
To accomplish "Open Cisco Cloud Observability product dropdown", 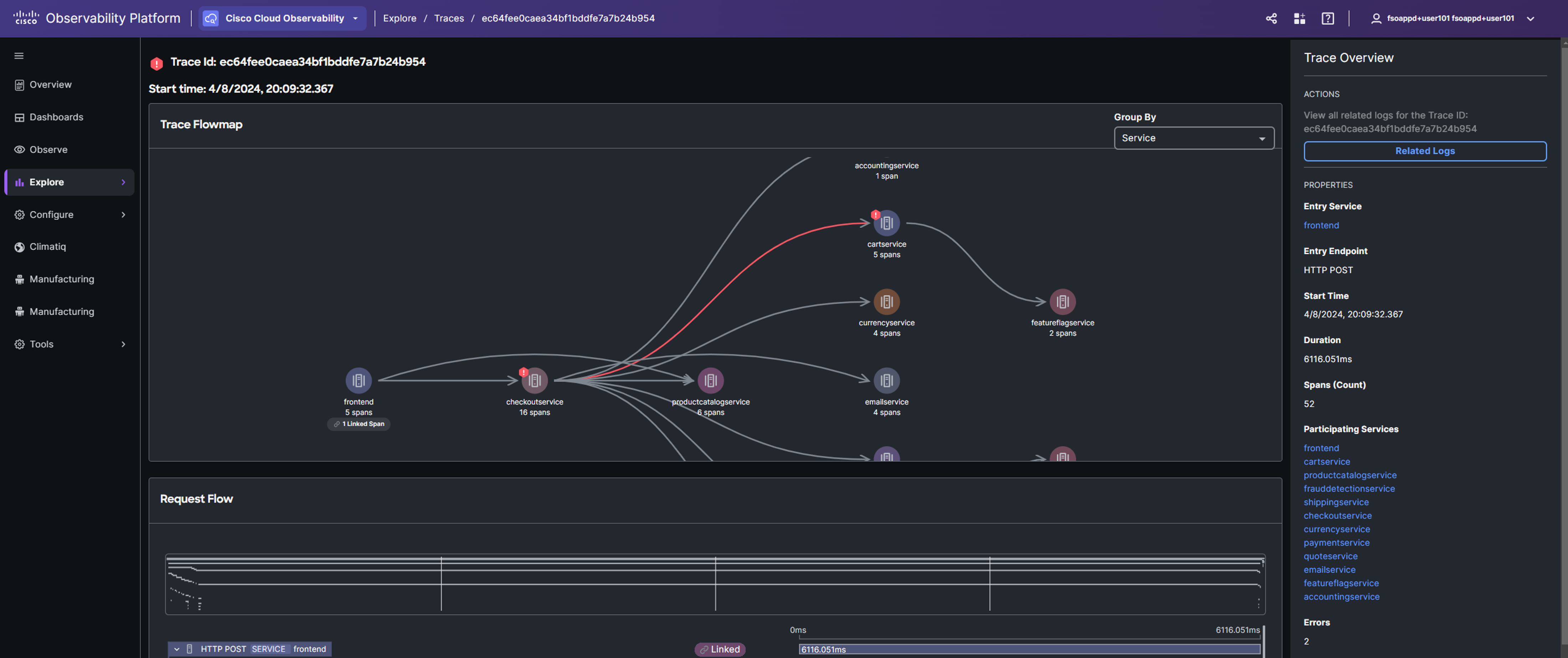I will coord(282,18).
